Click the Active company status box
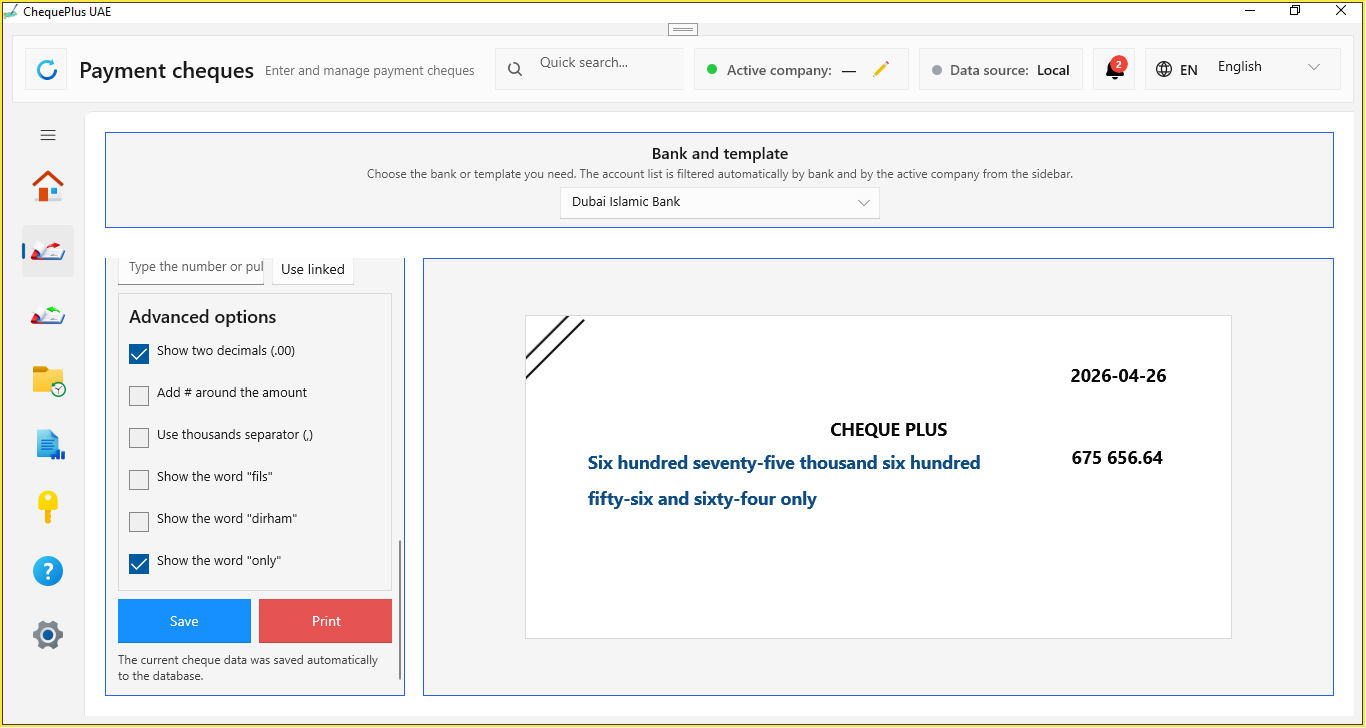Image resolution: width=1366 pixels, height=728 pixels. (x=801, y=70)
